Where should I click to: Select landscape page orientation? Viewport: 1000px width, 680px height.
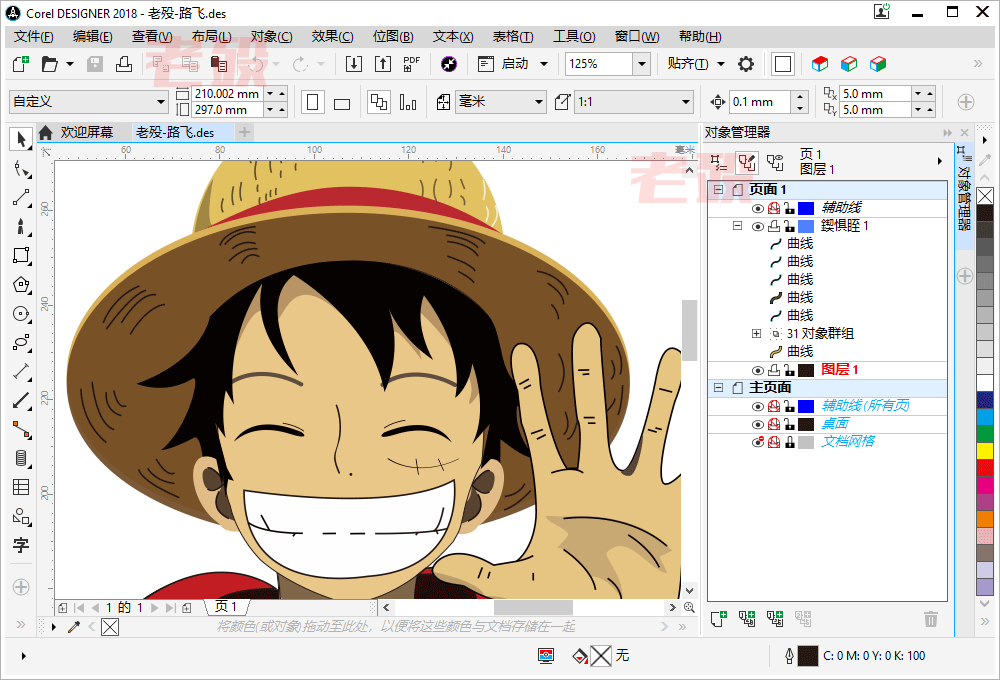point(342,102)
